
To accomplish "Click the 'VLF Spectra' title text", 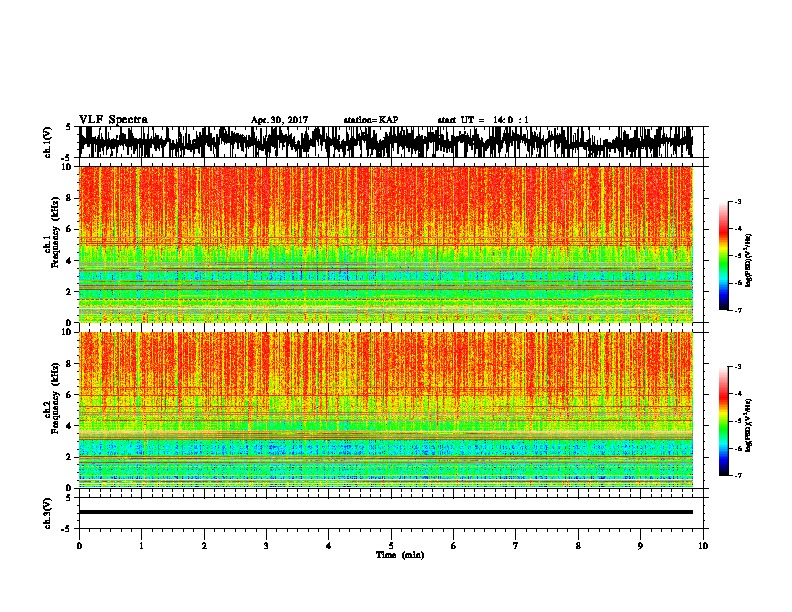I will pos(113,120).
